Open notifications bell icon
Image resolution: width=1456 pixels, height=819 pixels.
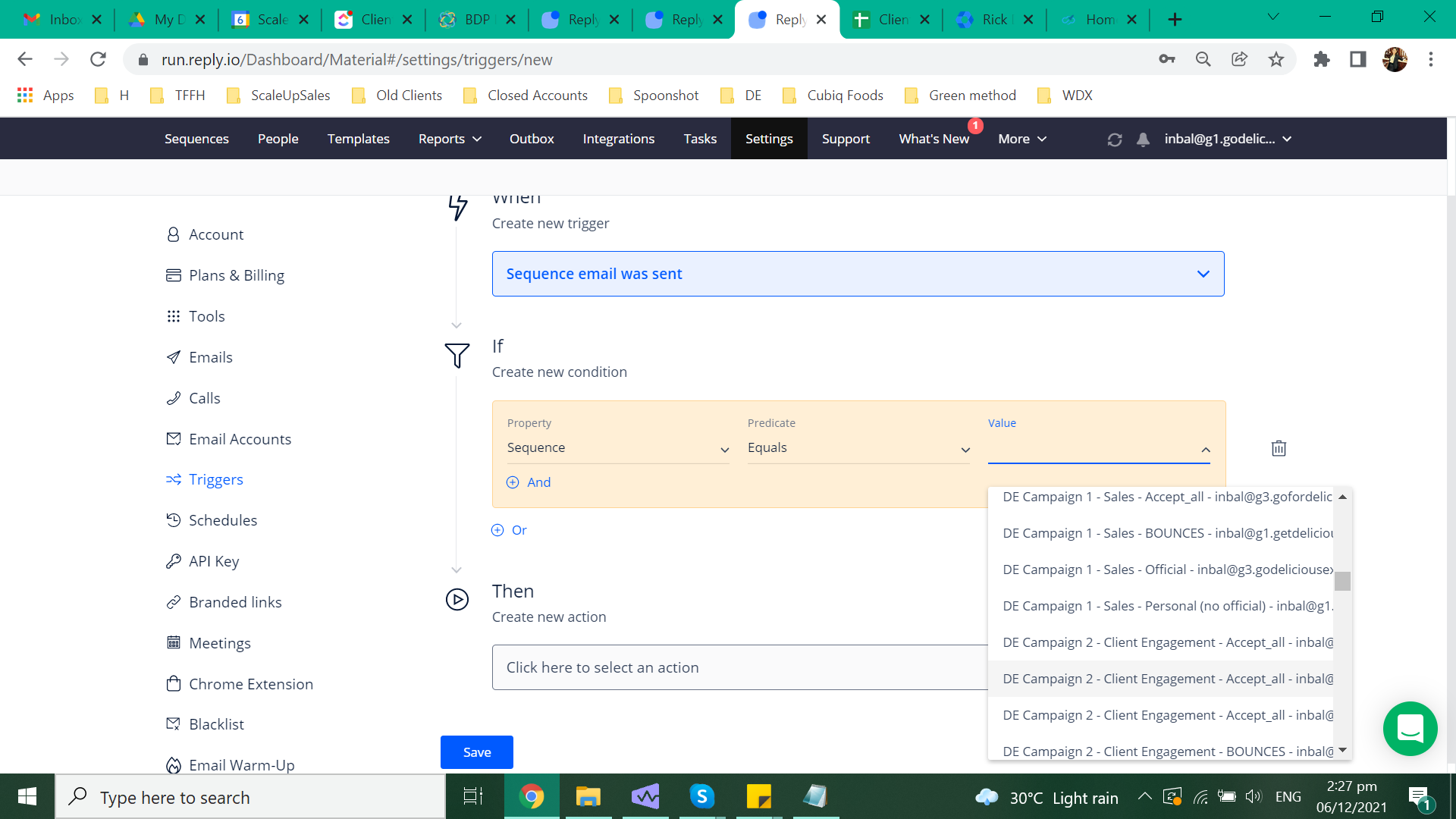pos(1143,140)
